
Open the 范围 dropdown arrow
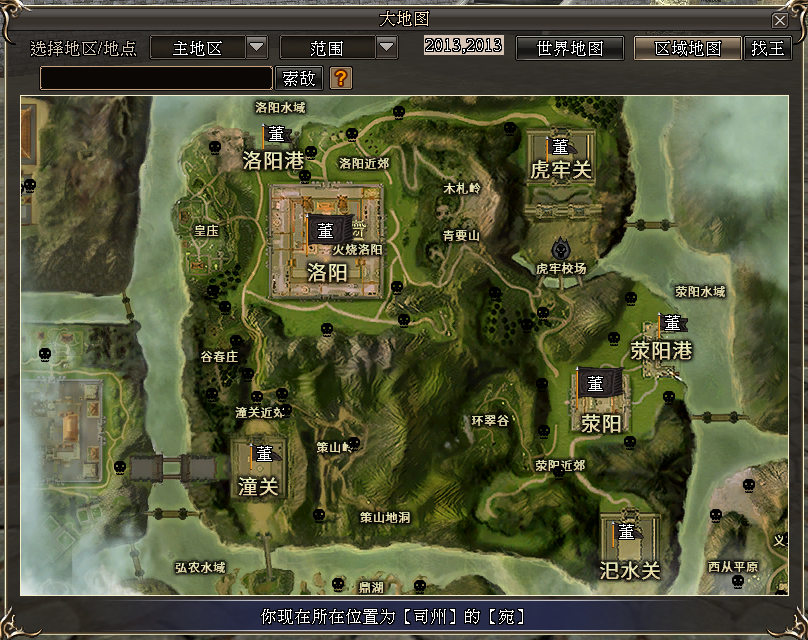pyautogui.click(x=386, y=48)
